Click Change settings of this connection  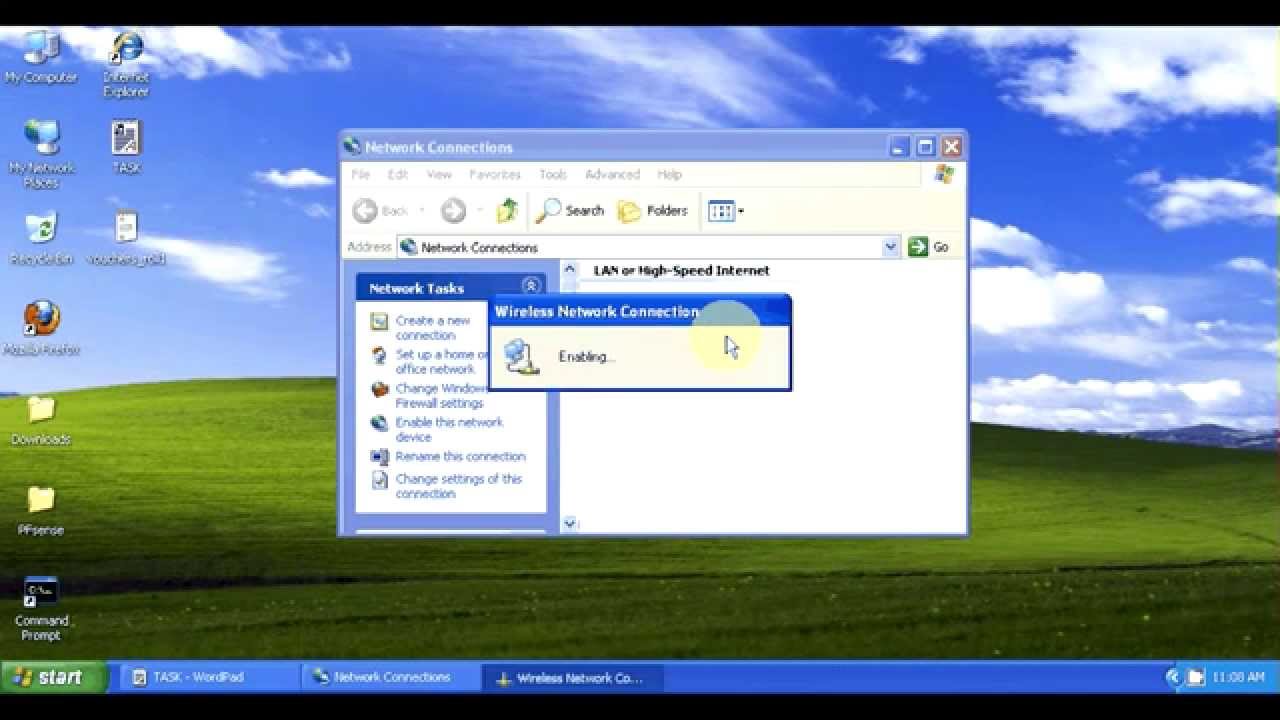click(459, 486)
